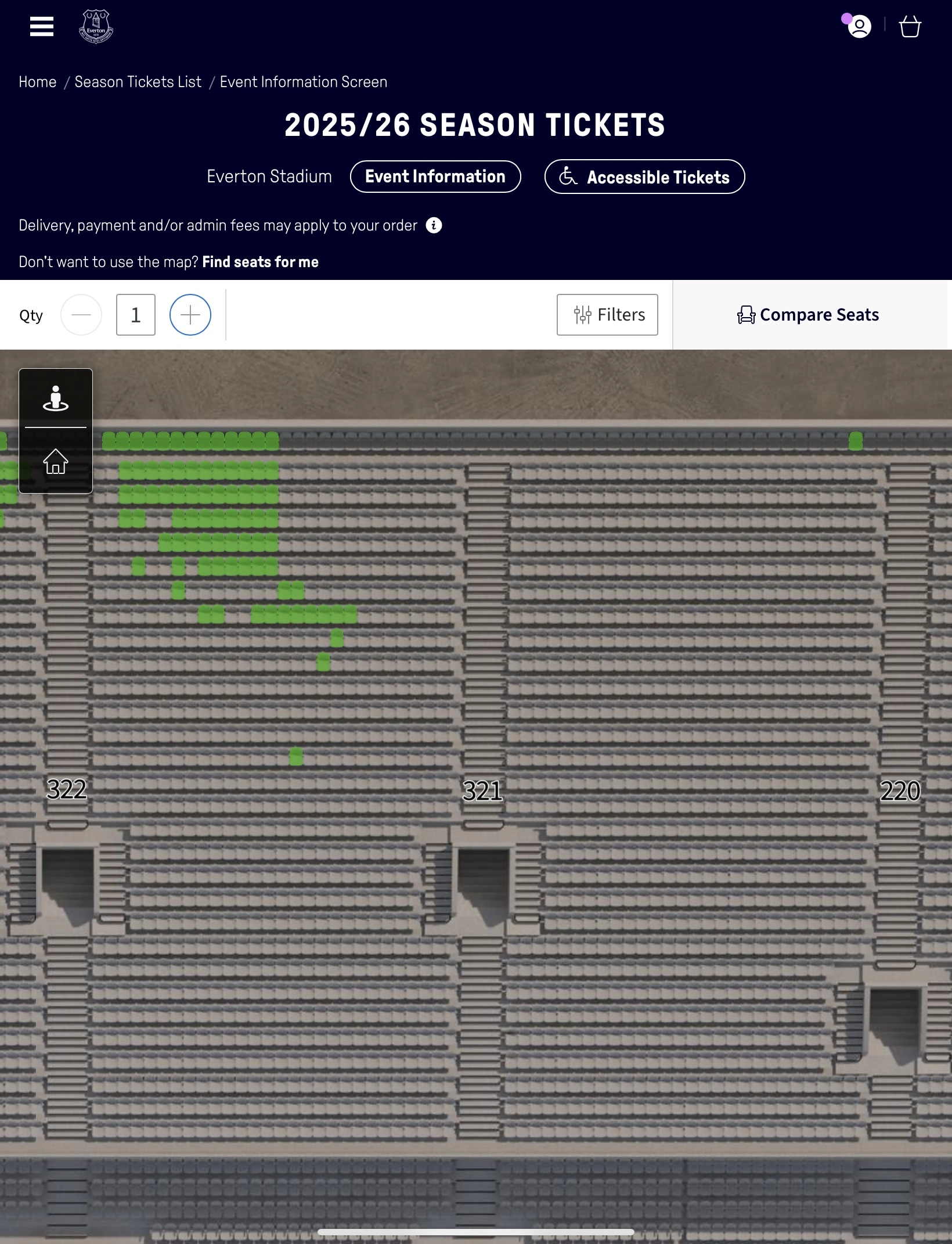Open Accessible Tickets options
The image size is (952, 1244).
[x=644, y=177]
